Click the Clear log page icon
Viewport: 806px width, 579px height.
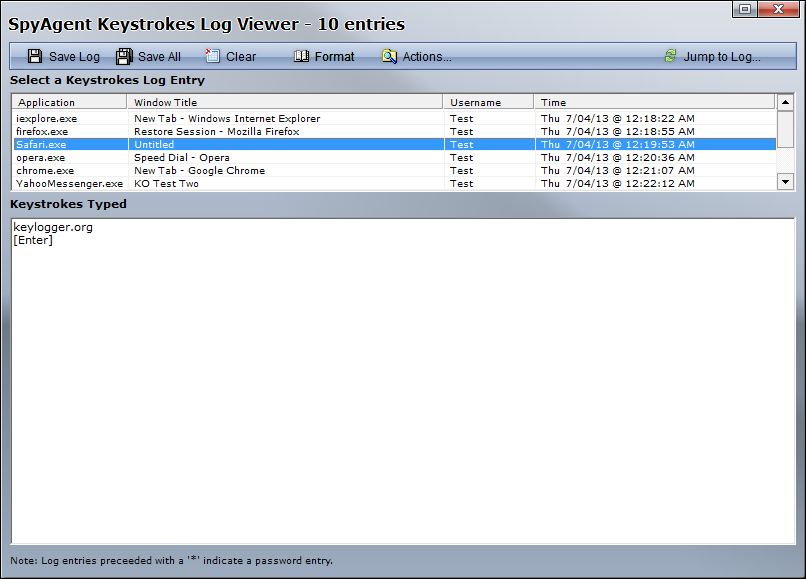pyautogui.click(x=212, y=57)
